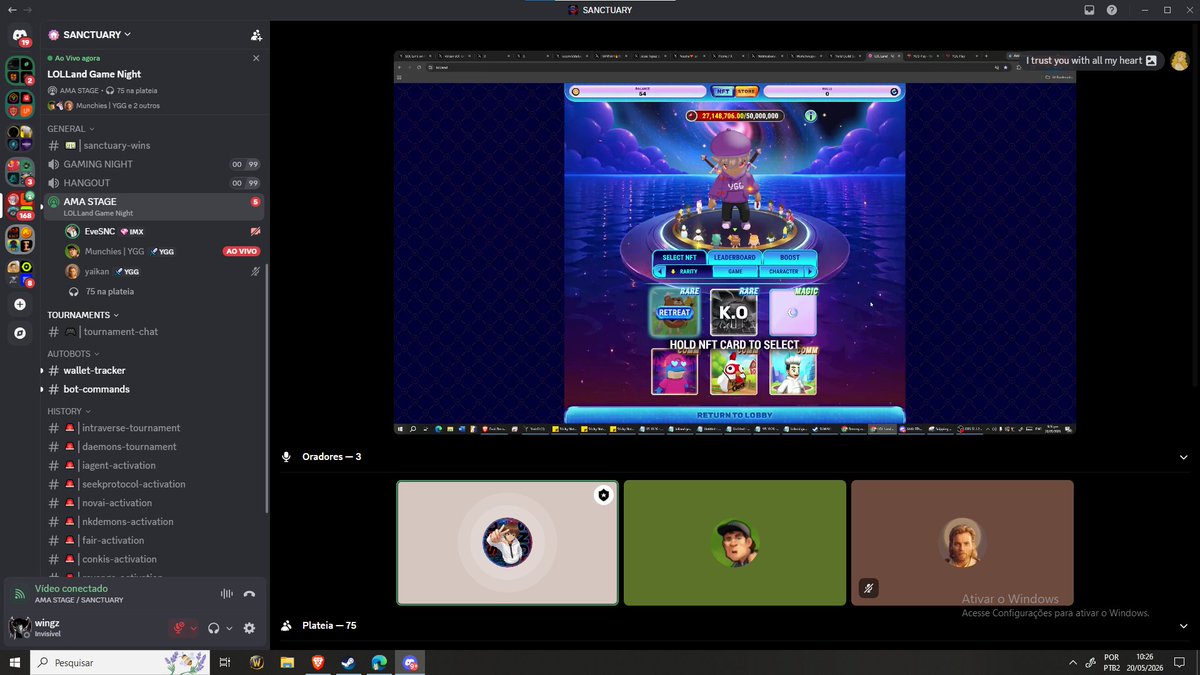The width and height of the screenshot is (1200, 675).
Task: Open File Explorer from taskbar
Action: pos(287,662)
